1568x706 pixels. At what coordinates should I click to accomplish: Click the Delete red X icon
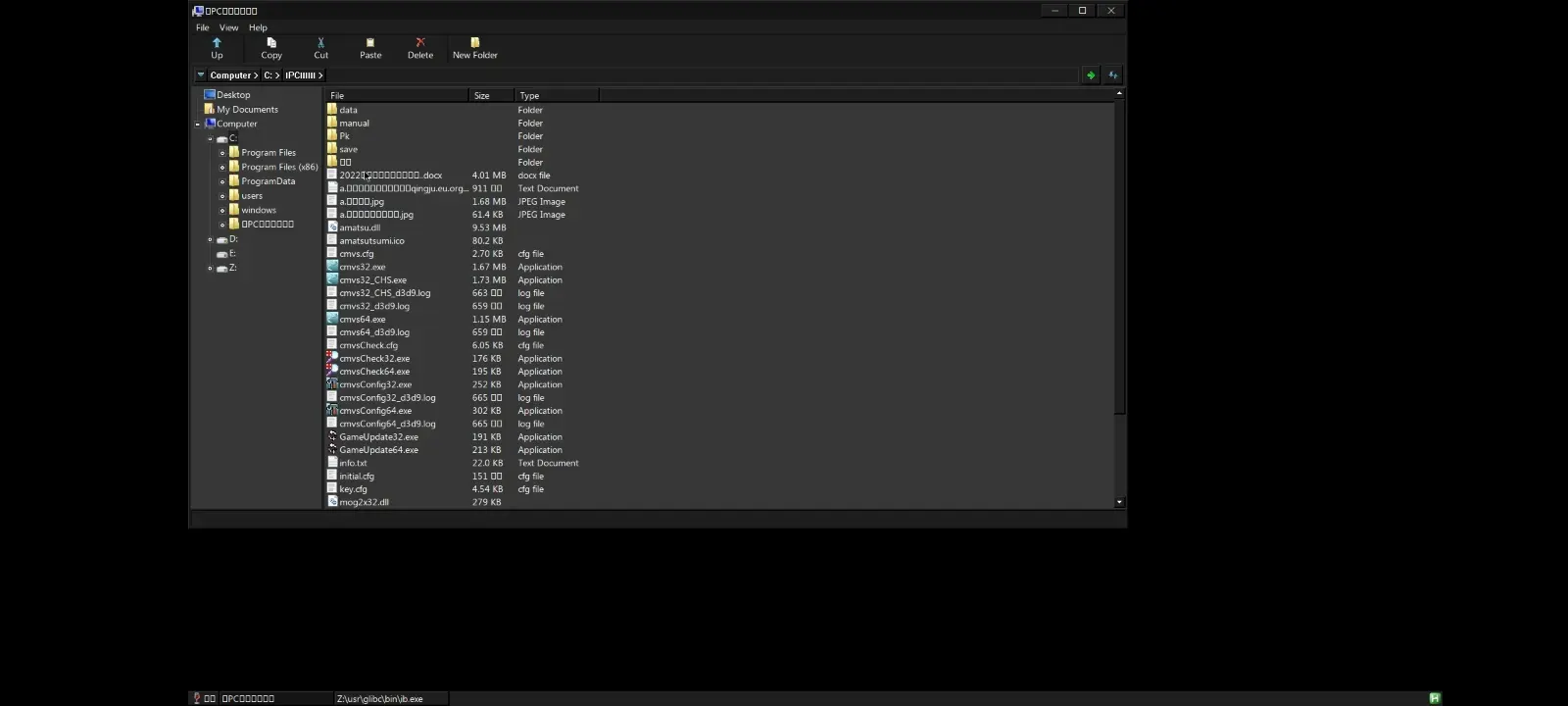coord(420,42)
